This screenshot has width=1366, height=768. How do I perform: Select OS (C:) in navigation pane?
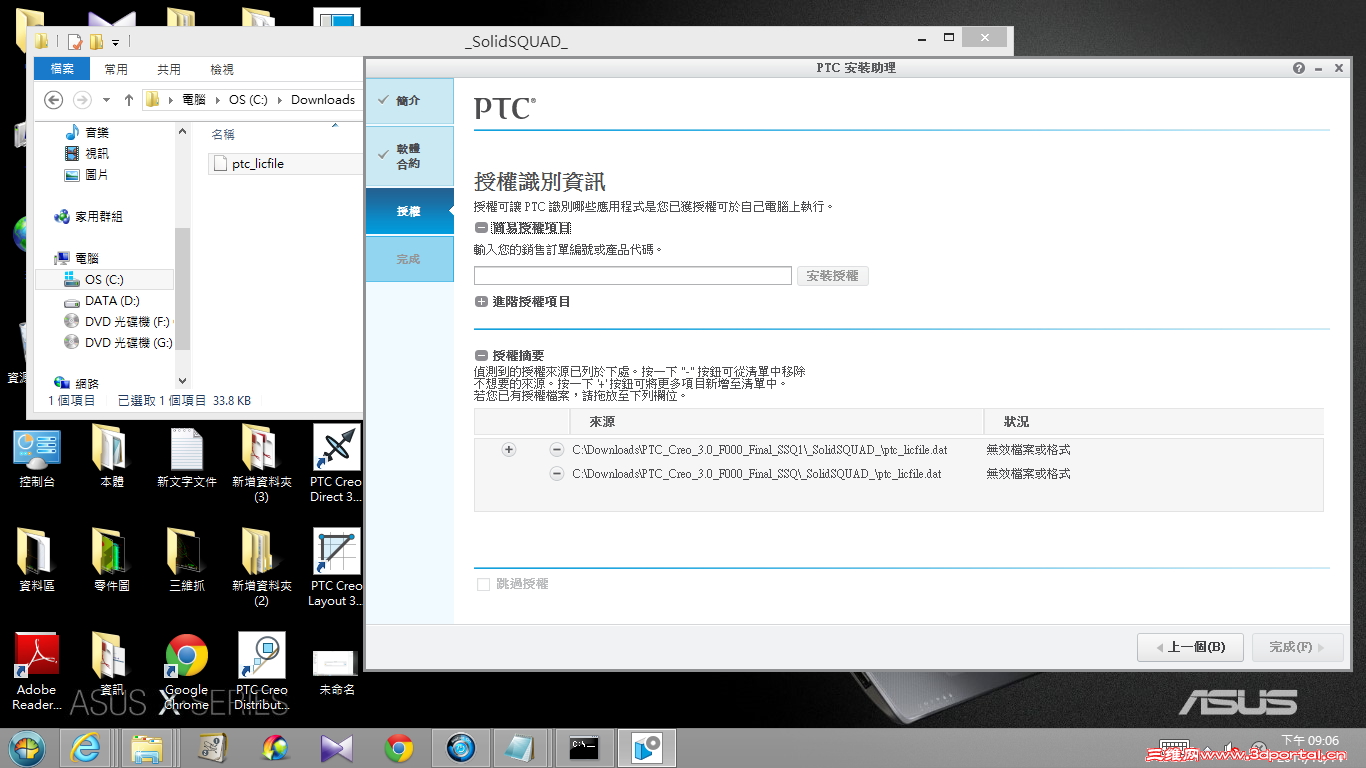pos(104,280)
